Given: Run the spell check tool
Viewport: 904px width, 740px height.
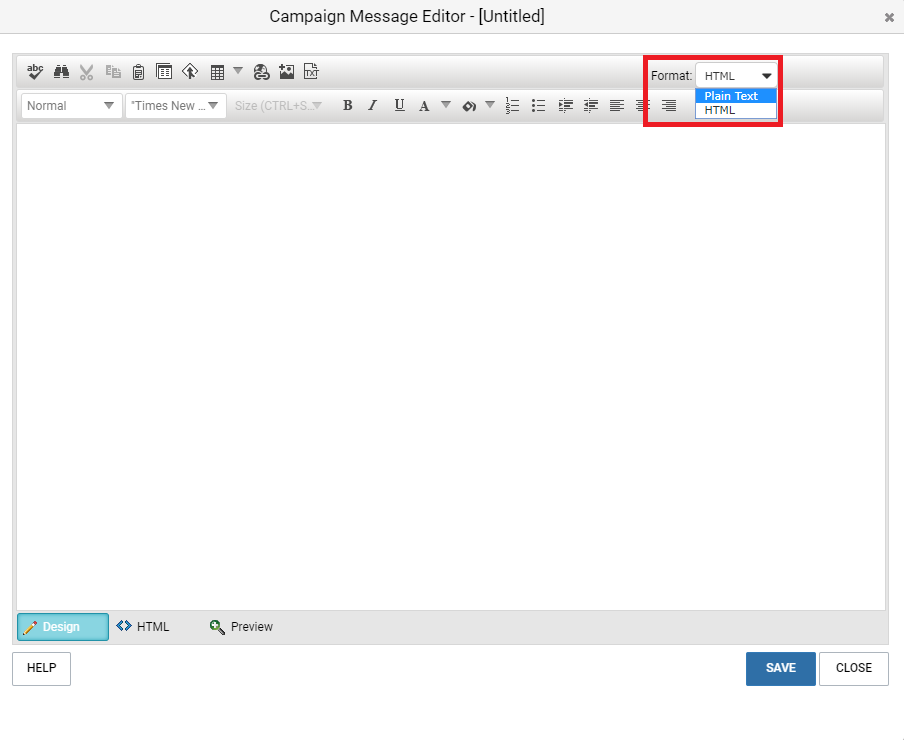Looking at the screenshot, I should point(35,72).
